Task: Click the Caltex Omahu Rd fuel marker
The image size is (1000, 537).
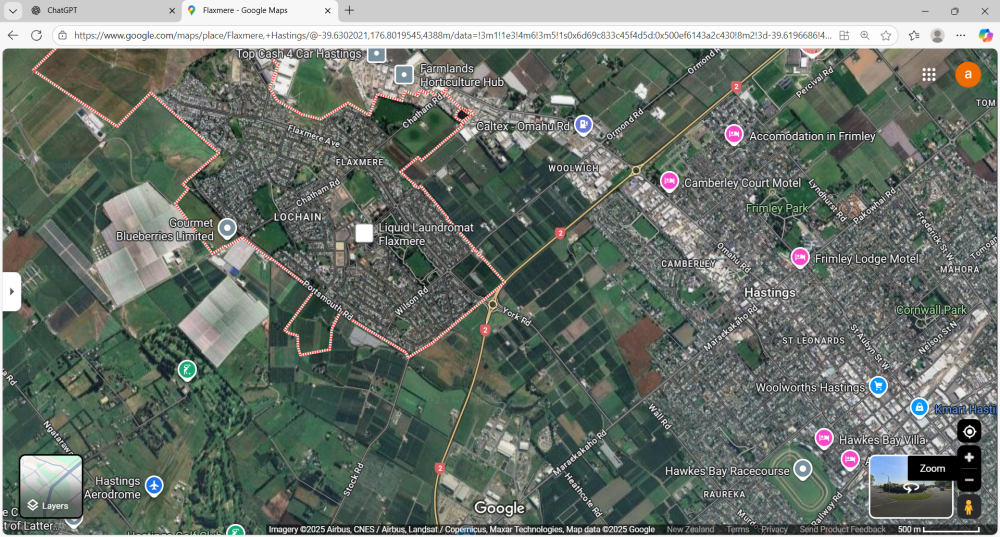Action: point(584,125)
